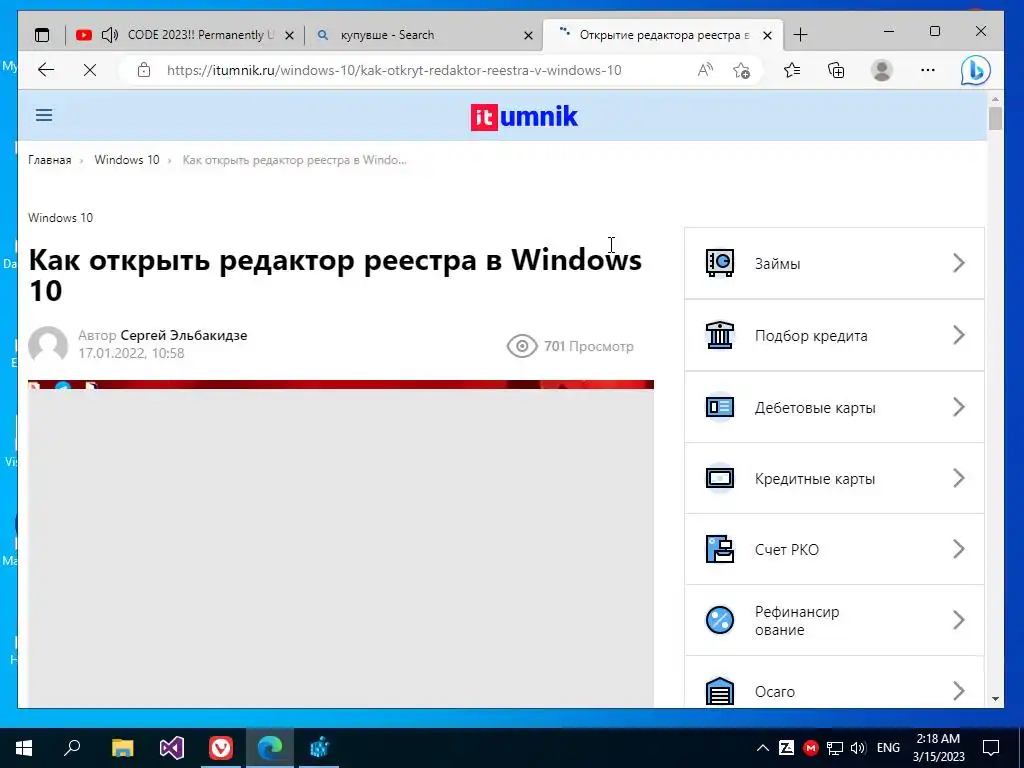
Task: Click the Дебетовые карты card icon
Action: click(720, 407)
